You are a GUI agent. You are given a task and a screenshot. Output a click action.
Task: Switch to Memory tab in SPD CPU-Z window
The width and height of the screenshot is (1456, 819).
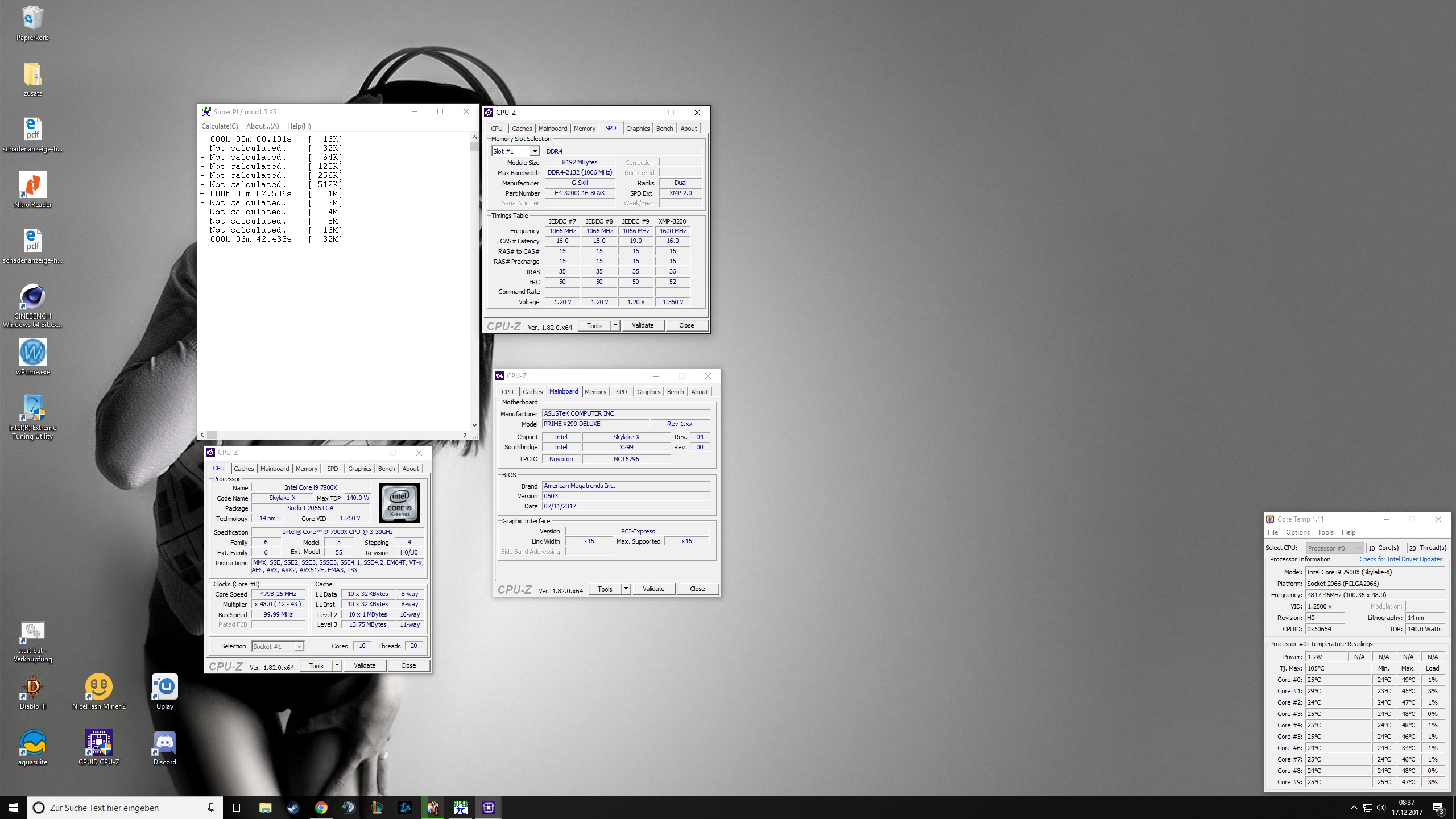point(584,129)
